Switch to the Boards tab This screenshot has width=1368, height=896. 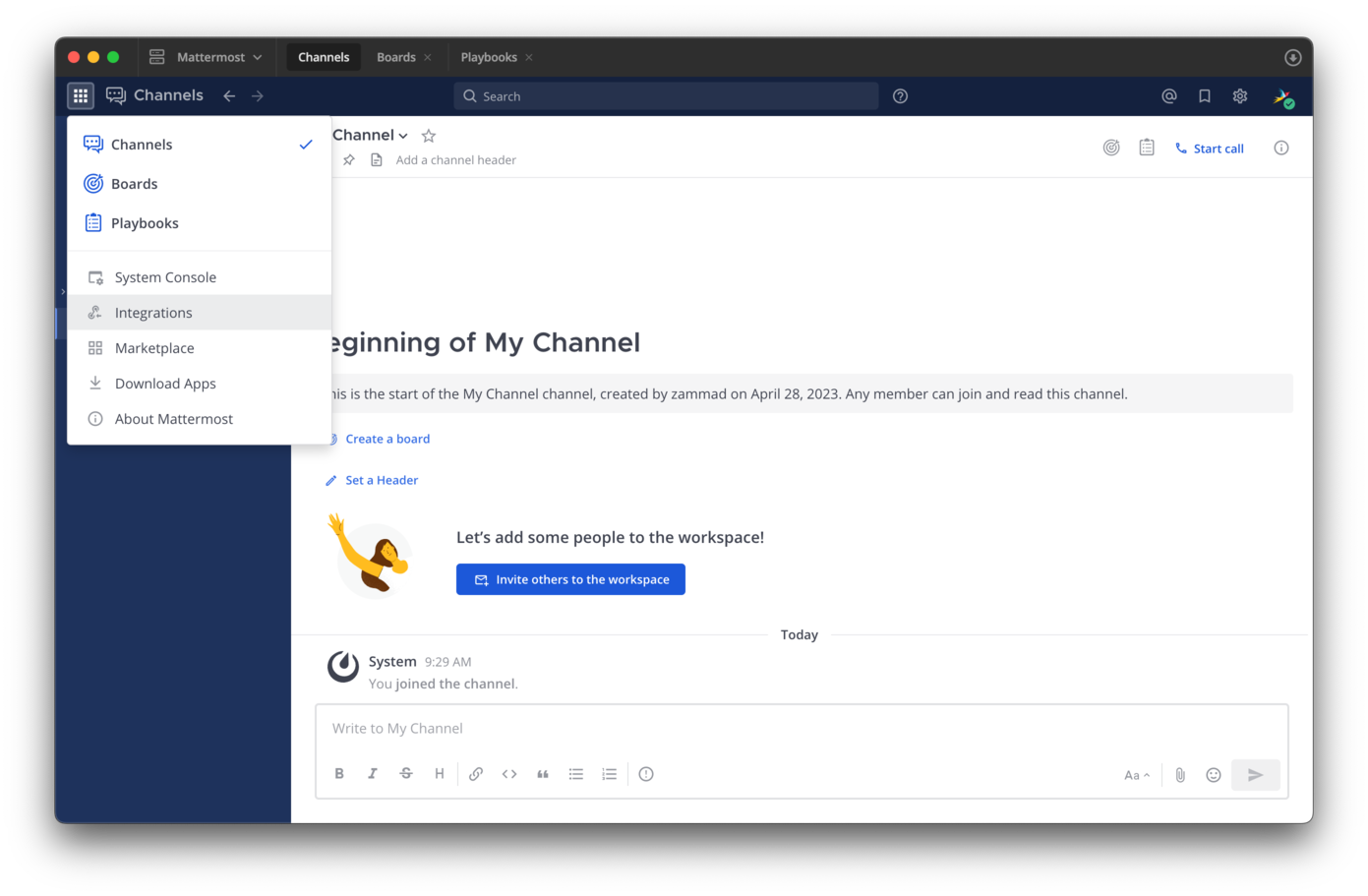point(396,57)
